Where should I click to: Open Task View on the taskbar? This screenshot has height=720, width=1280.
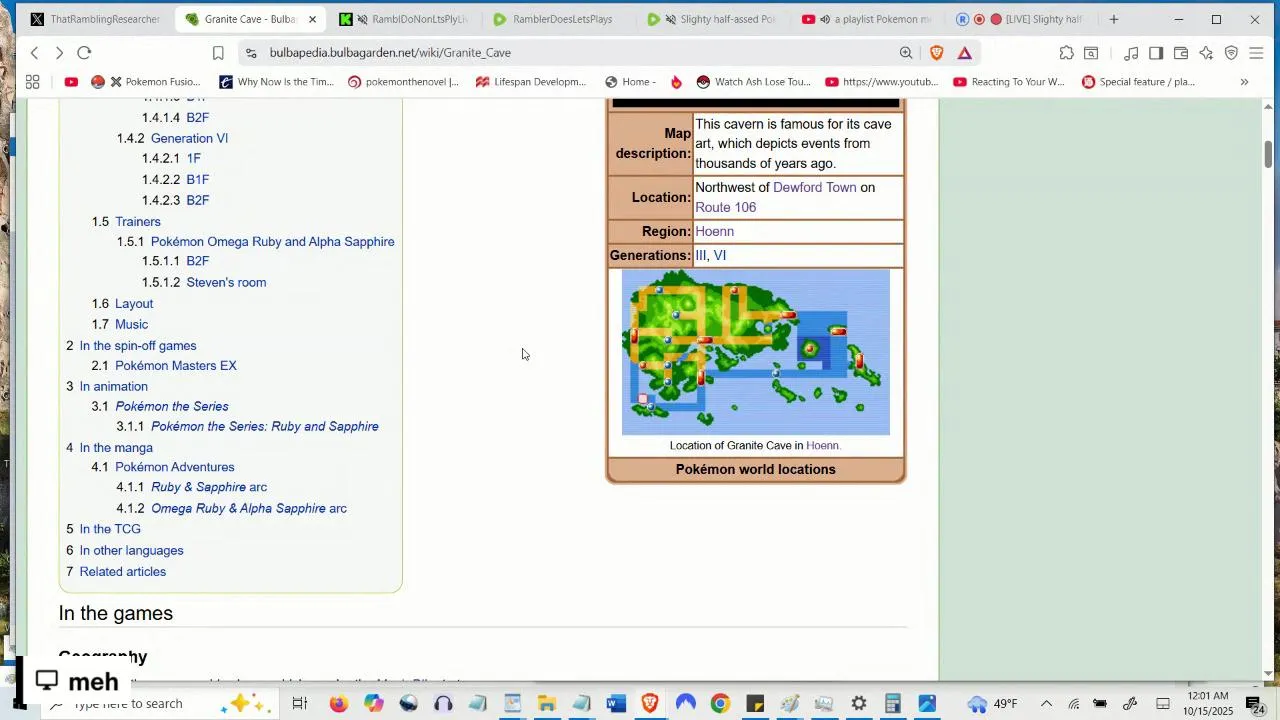click(299, 704)
